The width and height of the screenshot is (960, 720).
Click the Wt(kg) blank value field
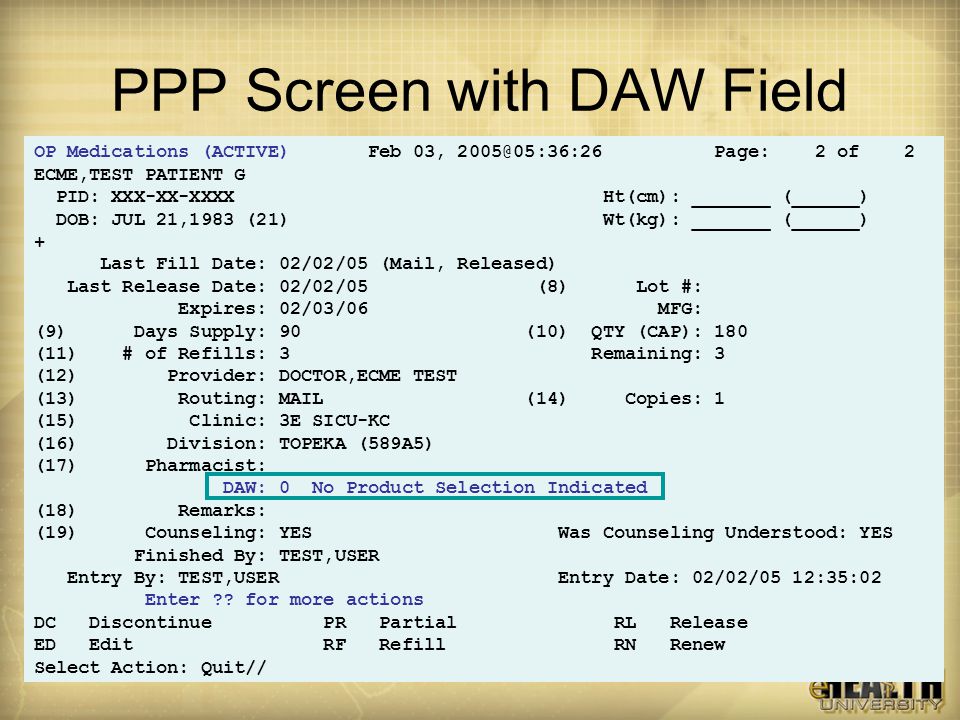click(x=730, y=222)
